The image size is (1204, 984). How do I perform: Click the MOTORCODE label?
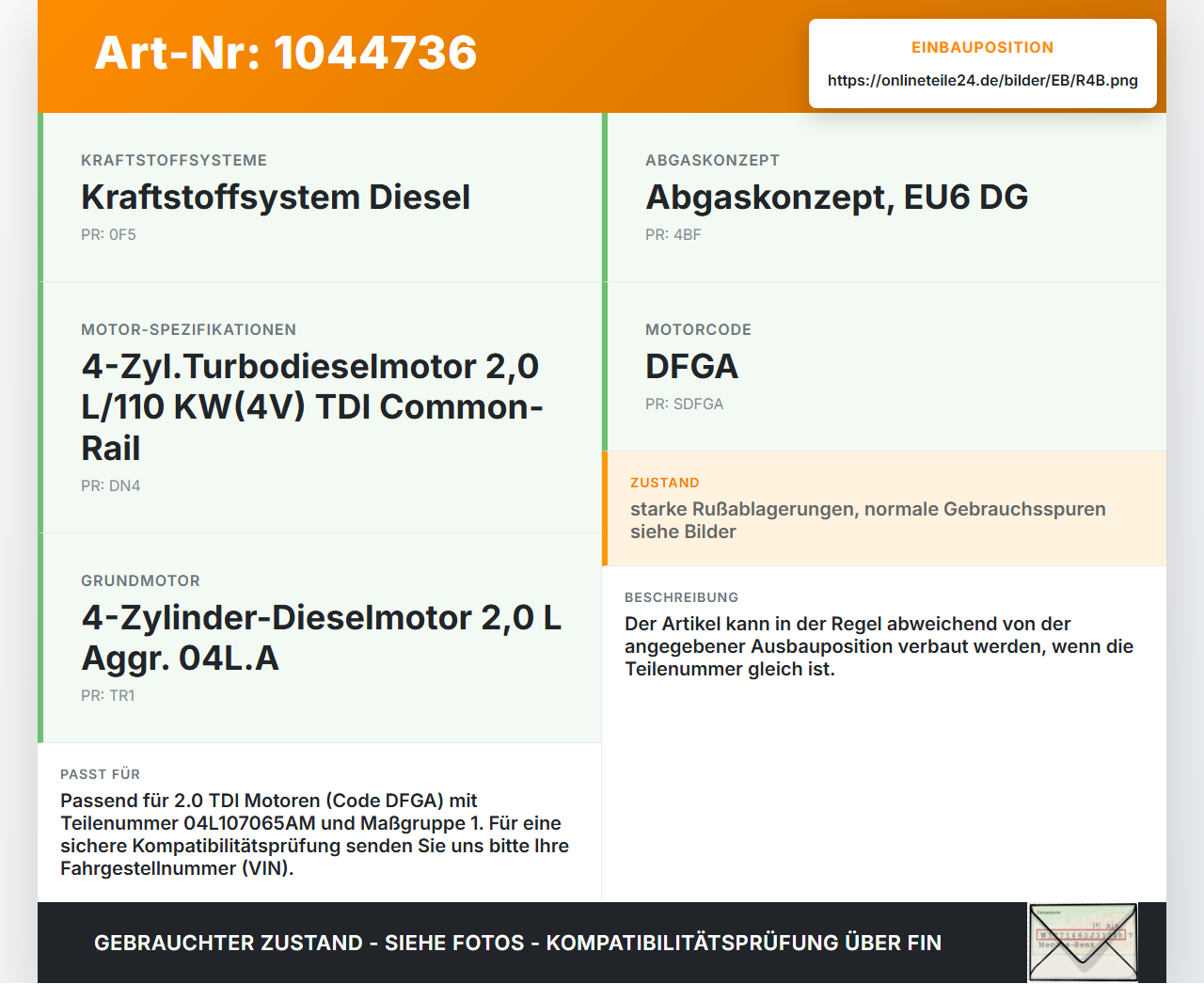[x=699, y=330]
